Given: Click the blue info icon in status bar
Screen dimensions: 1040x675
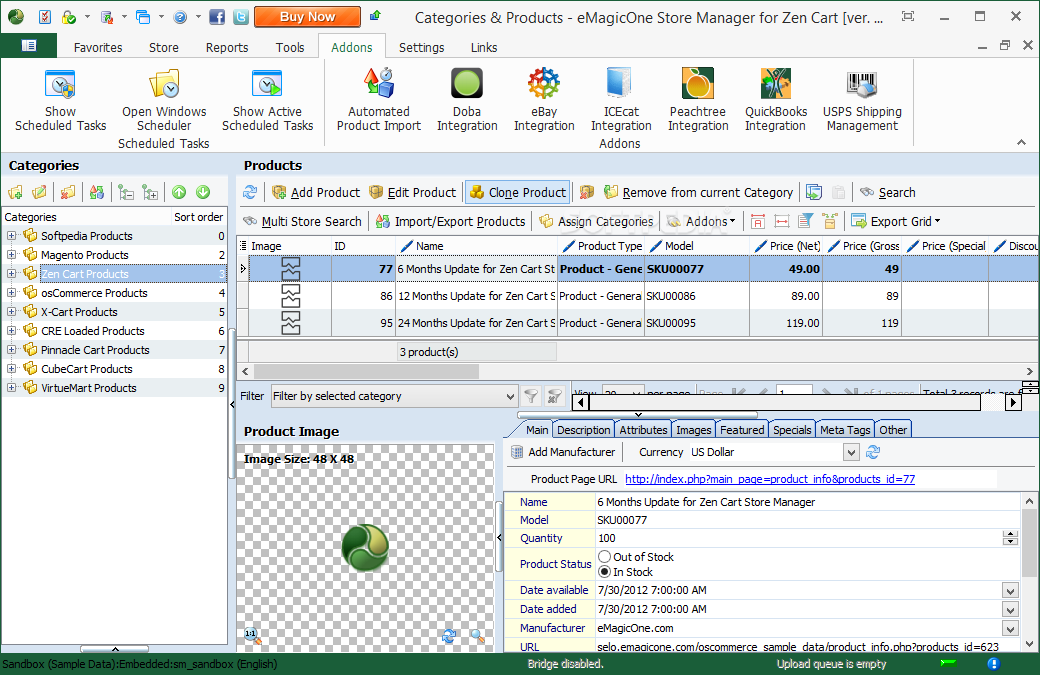Looking at the screenshot, I should pyautogui.click(x=993, y=664).
